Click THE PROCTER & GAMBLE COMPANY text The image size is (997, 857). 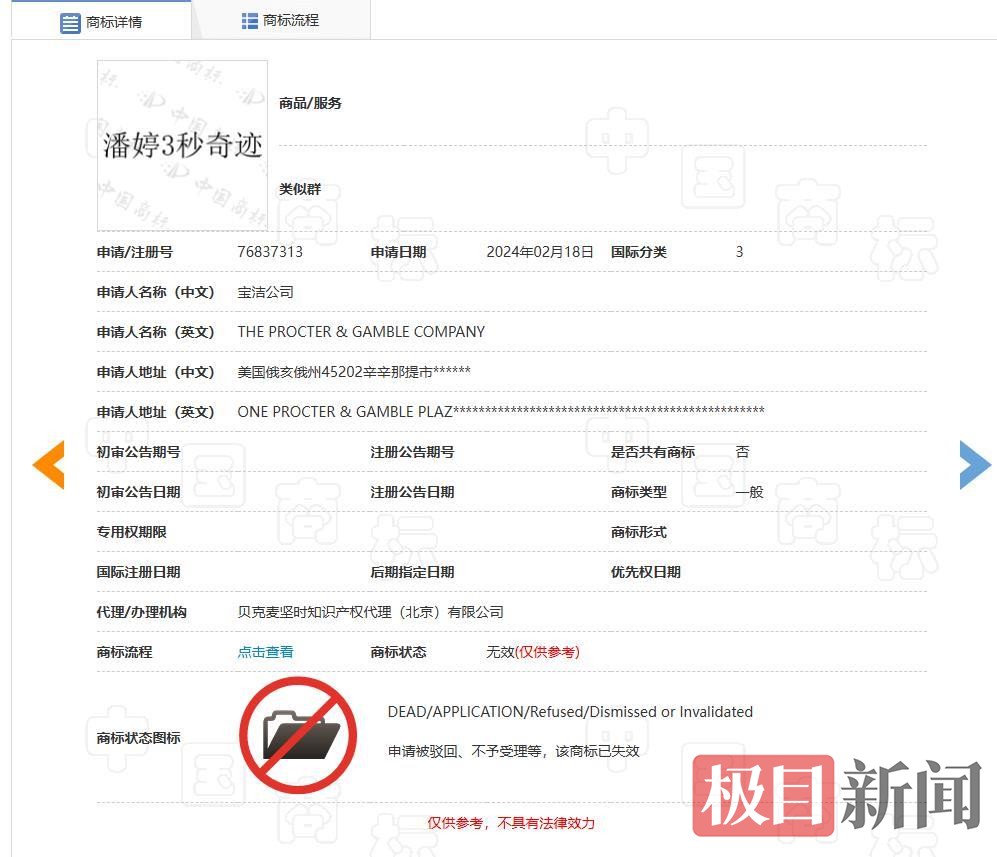tap(361, 332)
